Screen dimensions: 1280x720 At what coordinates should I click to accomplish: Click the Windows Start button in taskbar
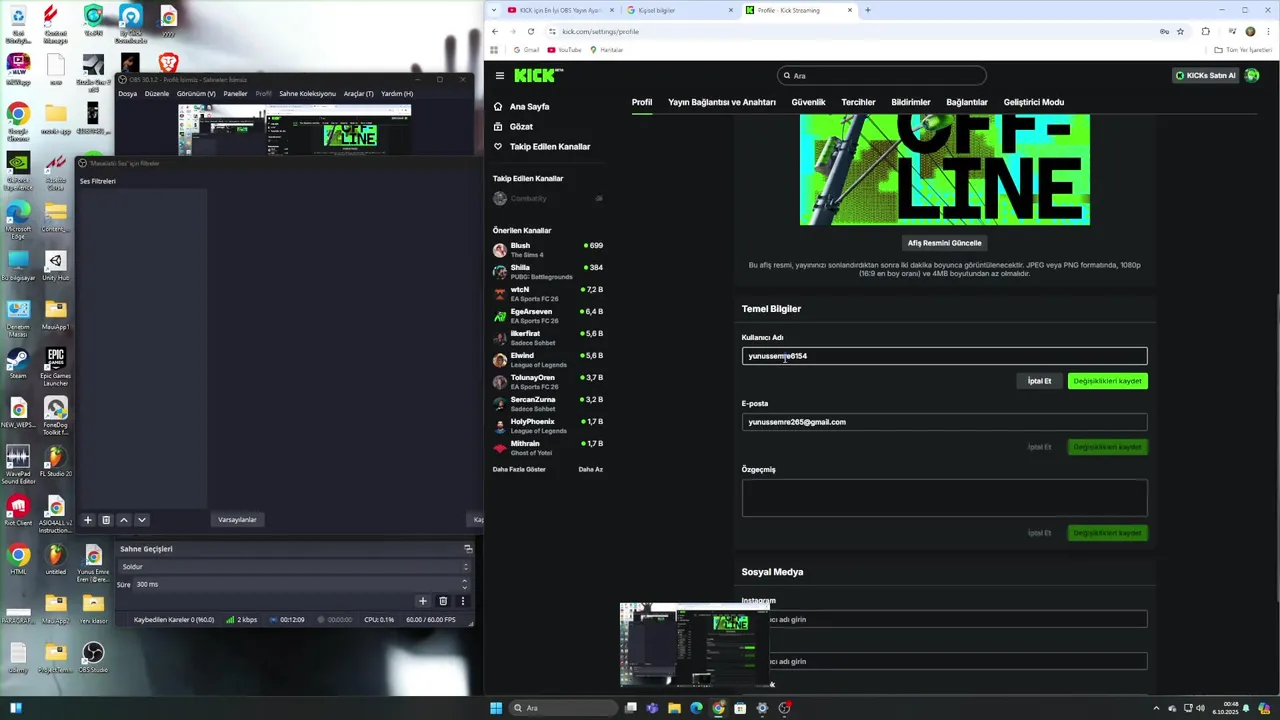tap(496, 708)
